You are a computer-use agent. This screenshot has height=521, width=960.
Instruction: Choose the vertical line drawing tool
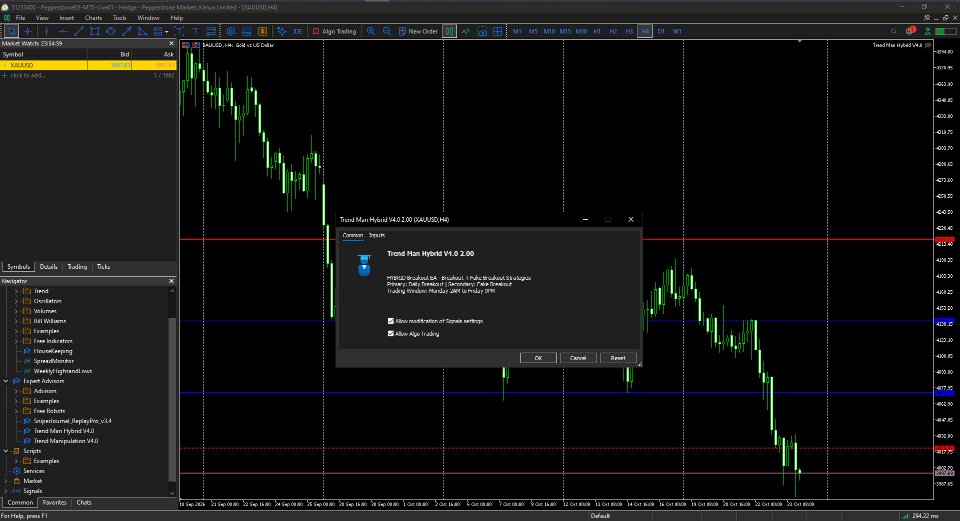pos(46,31)
